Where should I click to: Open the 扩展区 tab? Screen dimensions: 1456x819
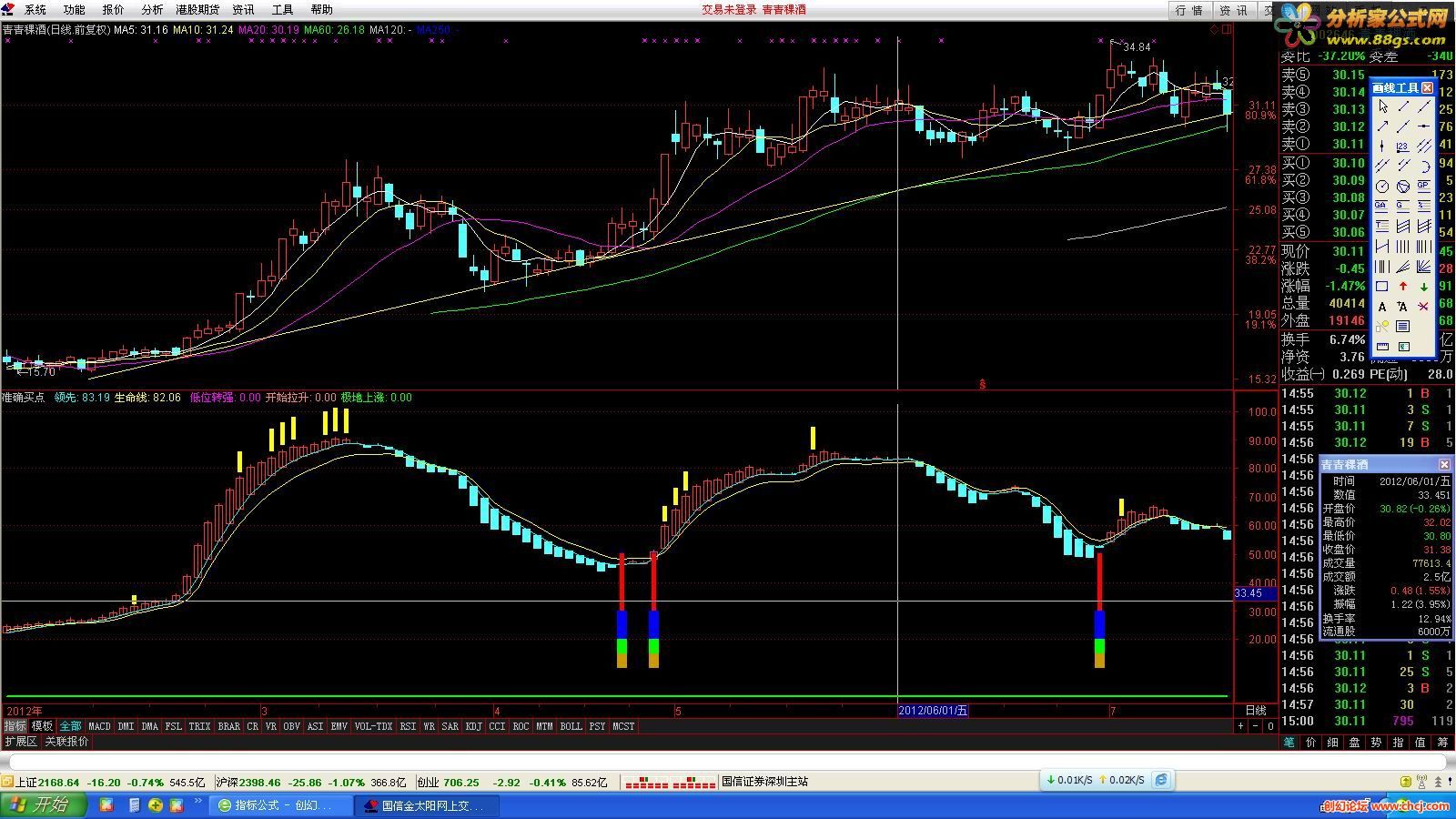click(x=20, y=742)
